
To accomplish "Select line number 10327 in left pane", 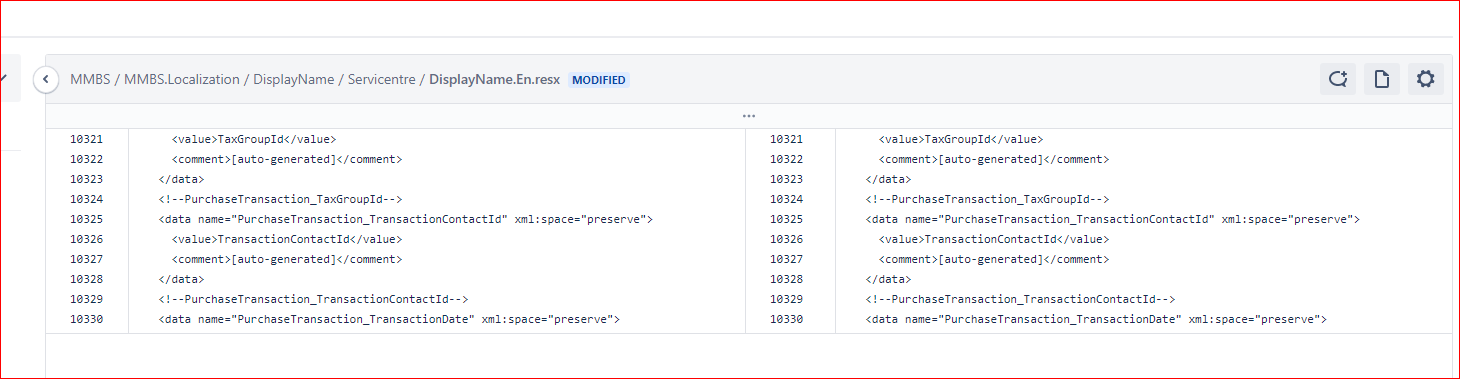I will (x=86, y=259).
